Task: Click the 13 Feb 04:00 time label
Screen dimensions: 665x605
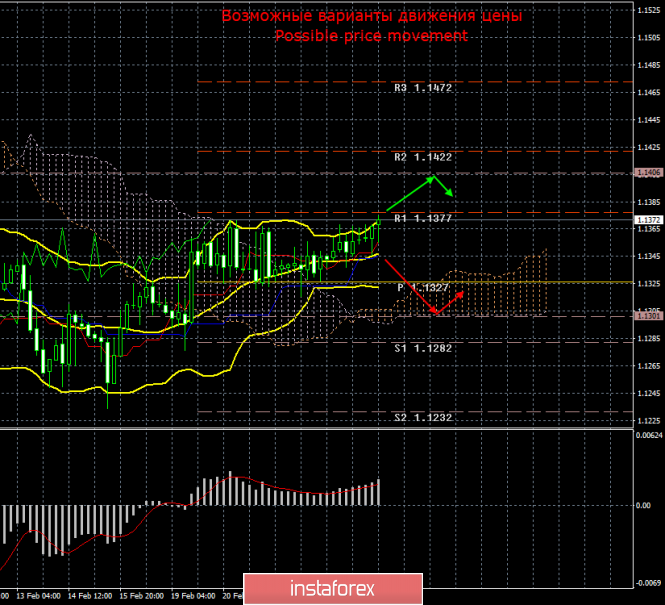Action: (38, 596)
